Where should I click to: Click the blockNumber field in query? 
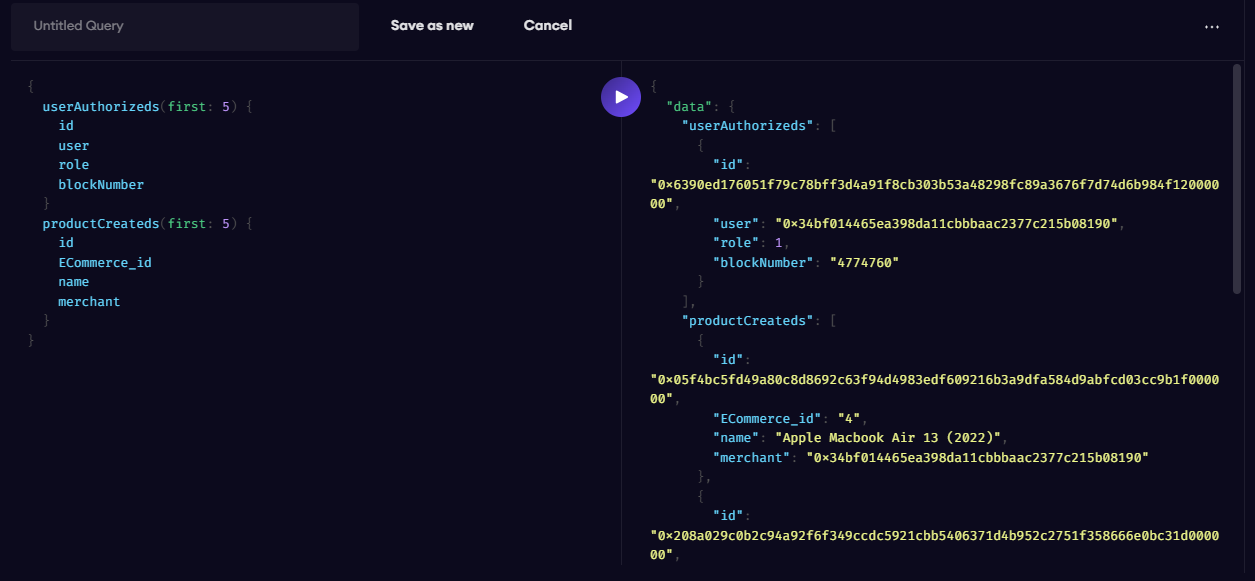[101, 184]
